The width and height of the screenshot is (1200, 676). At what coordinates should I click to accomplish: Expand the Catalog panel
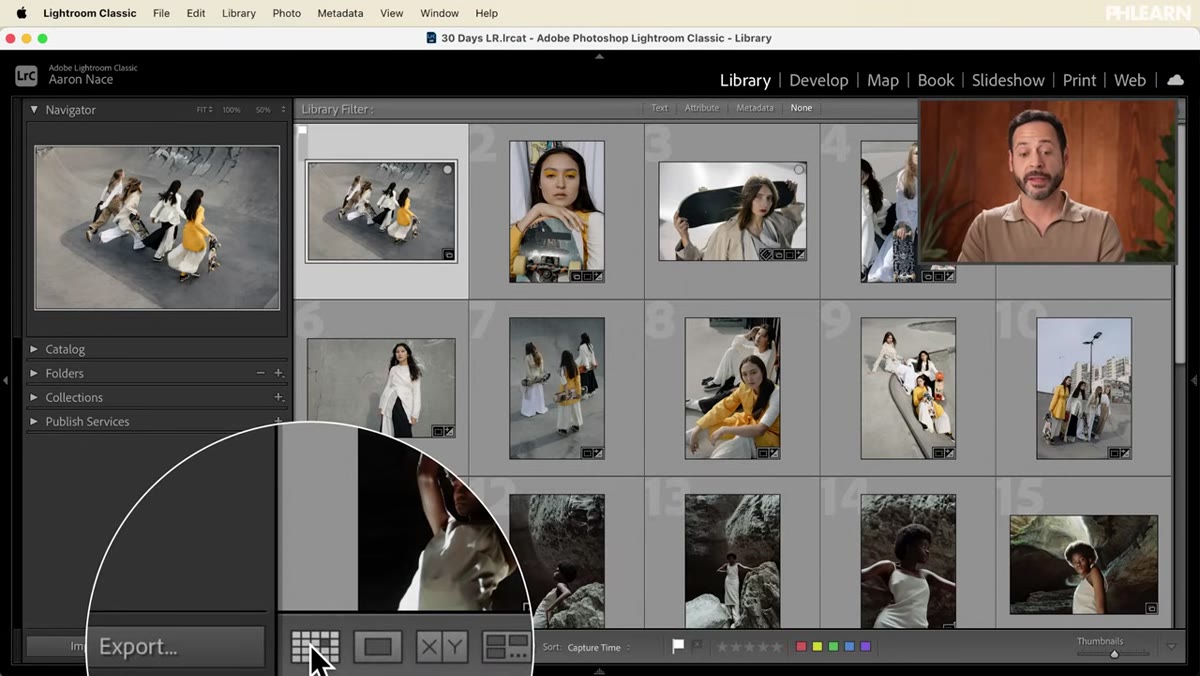coord(34,349)
